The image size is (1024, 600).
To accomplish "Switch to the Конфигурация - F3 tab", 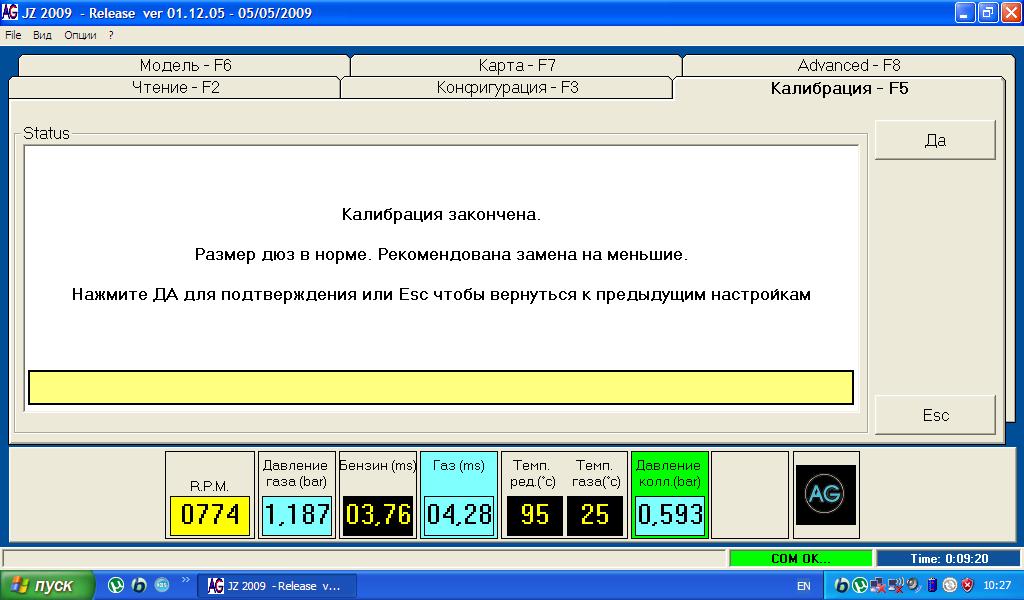I will [507, 88].
